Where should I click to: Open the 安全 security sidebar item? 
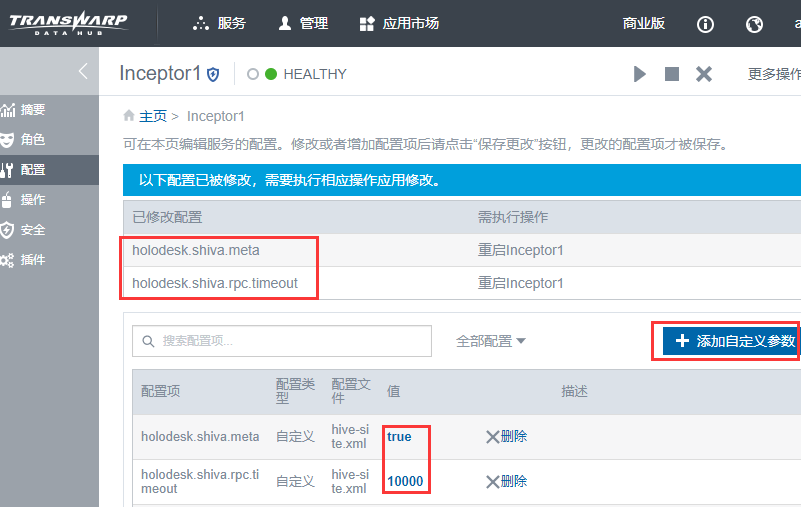(x=32, y=230)
